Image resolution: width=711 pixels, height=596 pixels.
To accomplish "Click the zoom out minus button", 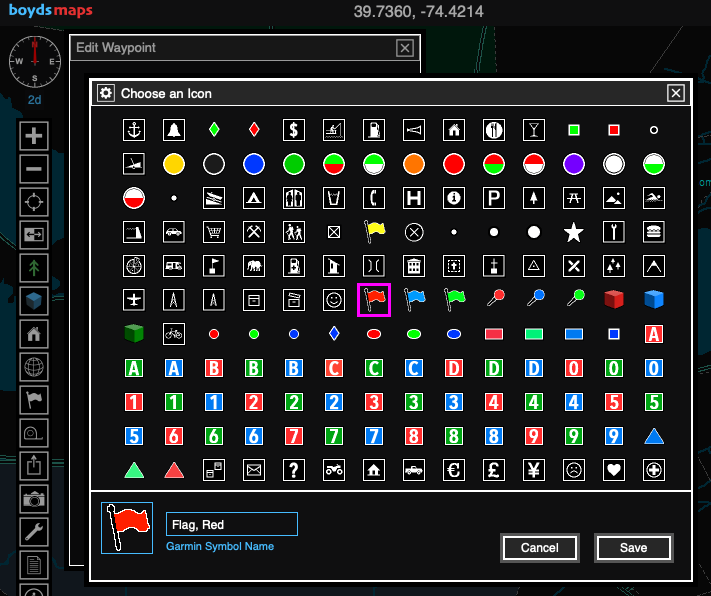I will 34,169.
